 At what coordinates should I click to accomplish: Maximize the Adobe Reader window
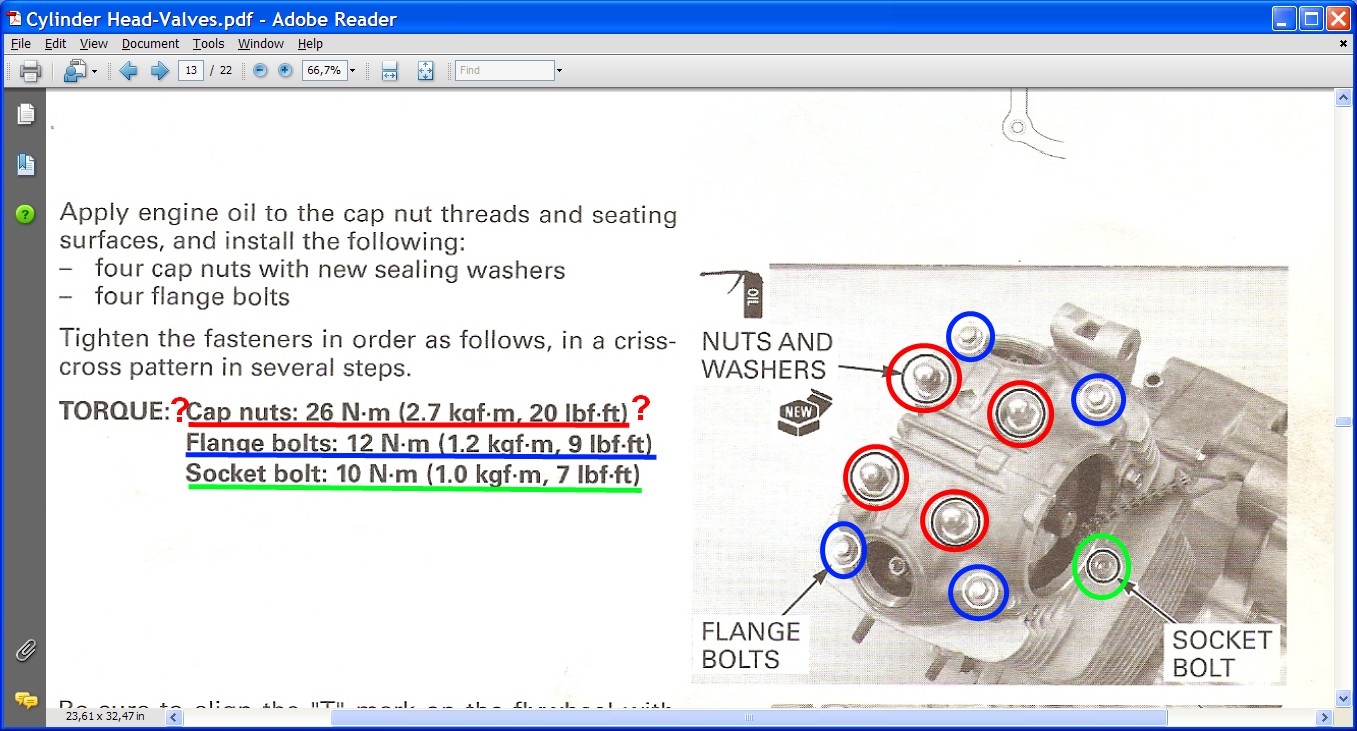pos(1311,18)
